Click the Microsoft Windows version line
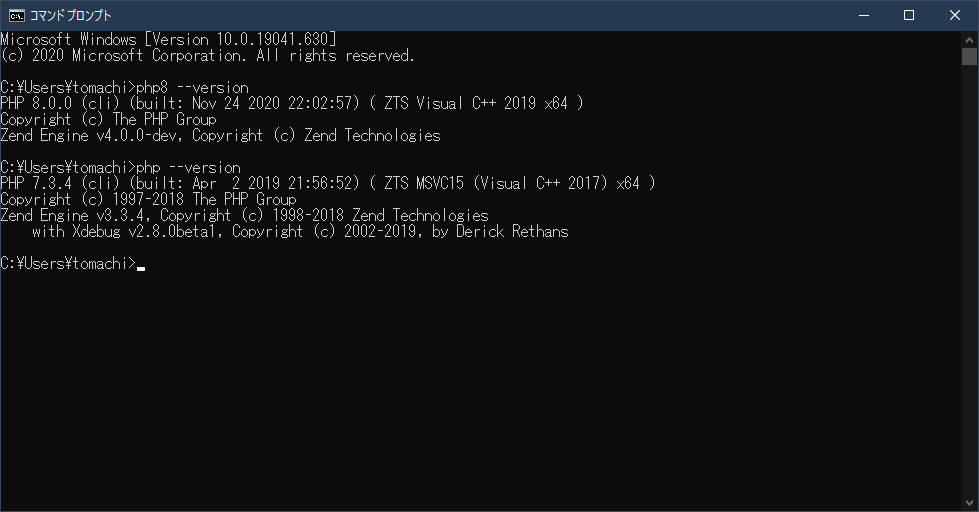Viewport: 979px width, 512px height. point(168,39)
